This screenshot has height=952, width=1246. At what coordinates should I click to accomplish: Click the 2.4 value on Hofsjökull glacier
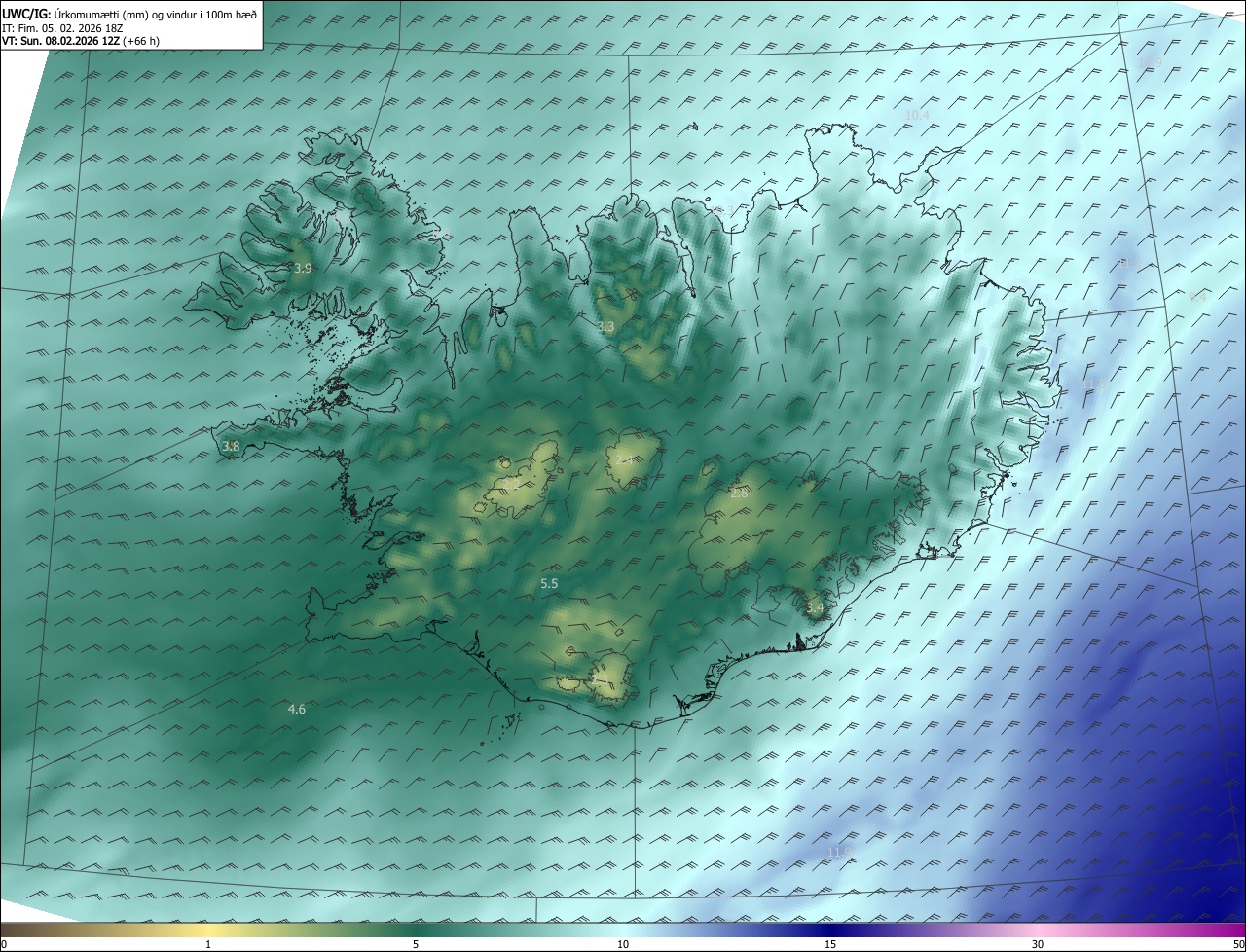click(626, 459)
